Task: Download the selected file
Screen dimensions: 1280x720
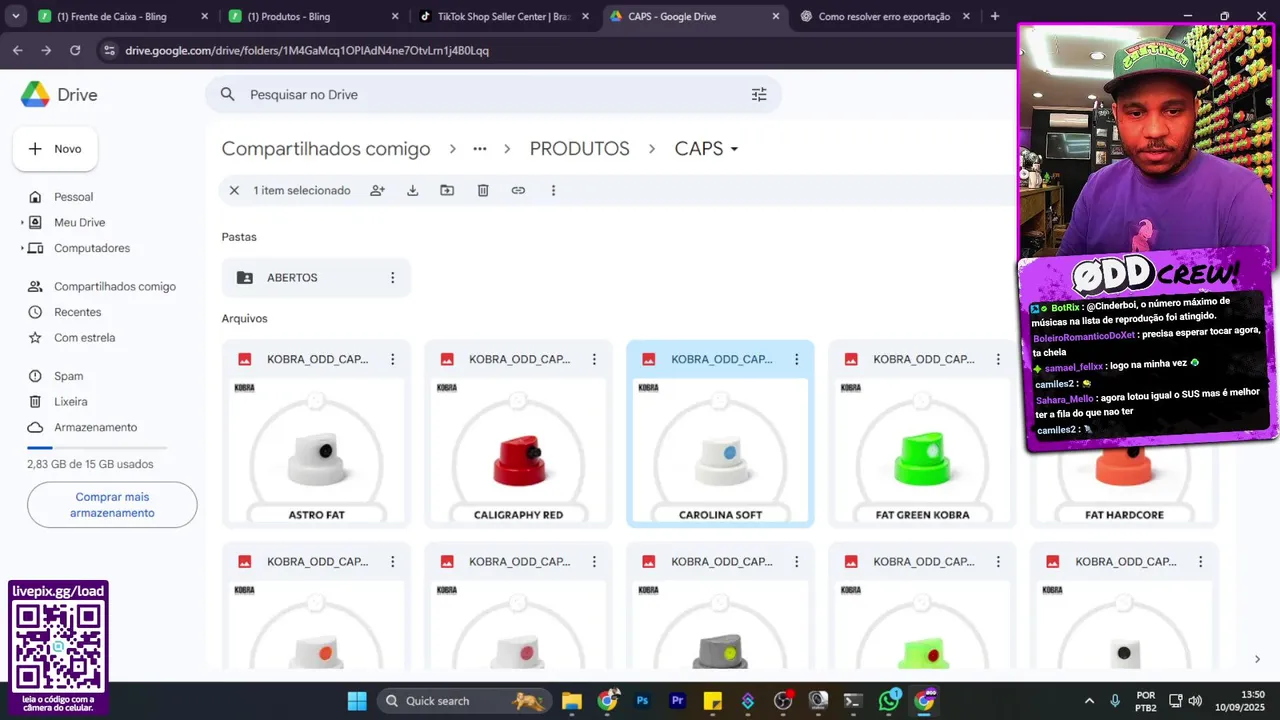Action: [412, 190]
